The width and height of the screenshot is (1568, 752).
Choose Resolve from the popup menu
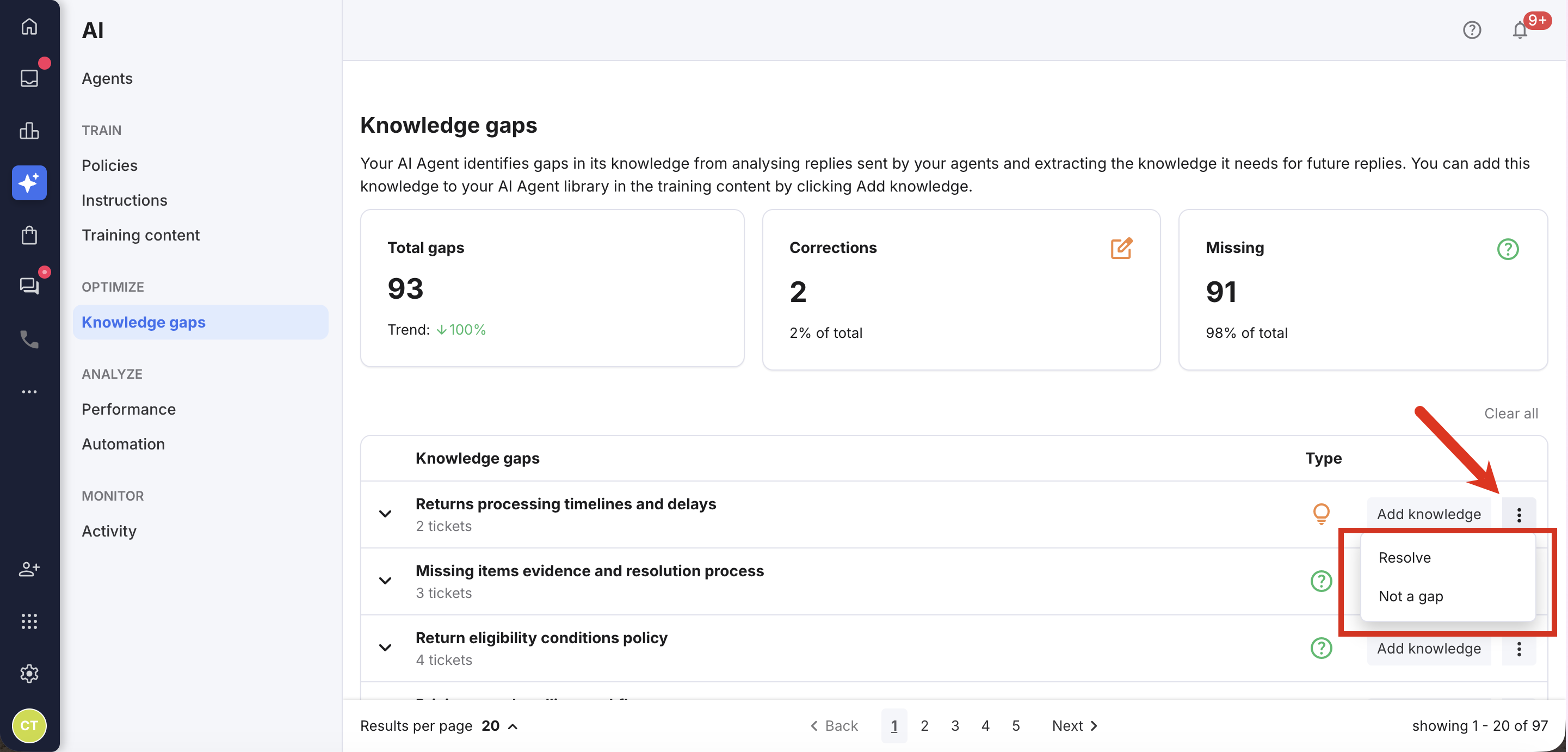click(x=1404, y=557)
